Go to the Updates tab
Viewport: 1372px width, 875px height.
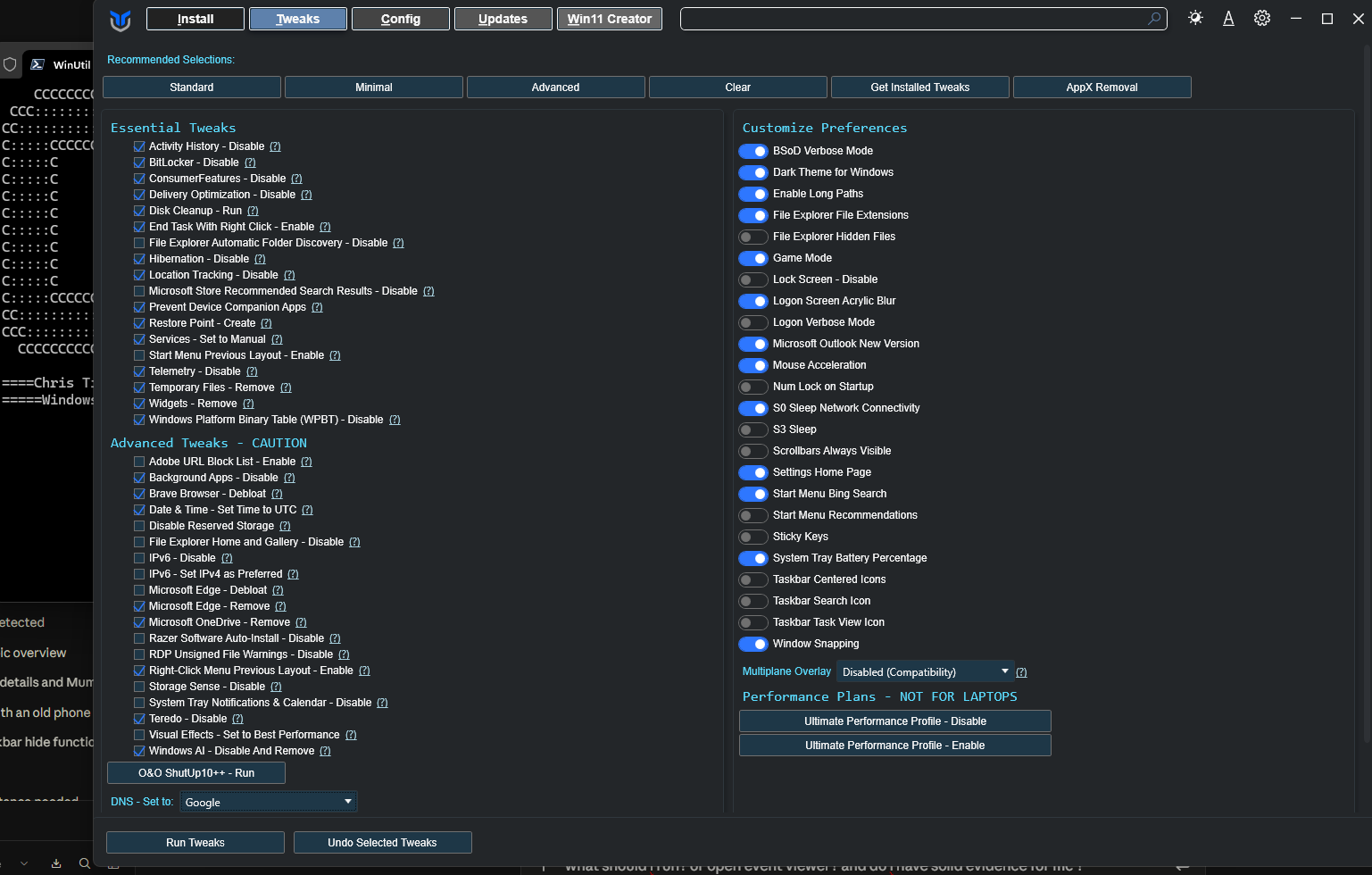tap(503, 19)
